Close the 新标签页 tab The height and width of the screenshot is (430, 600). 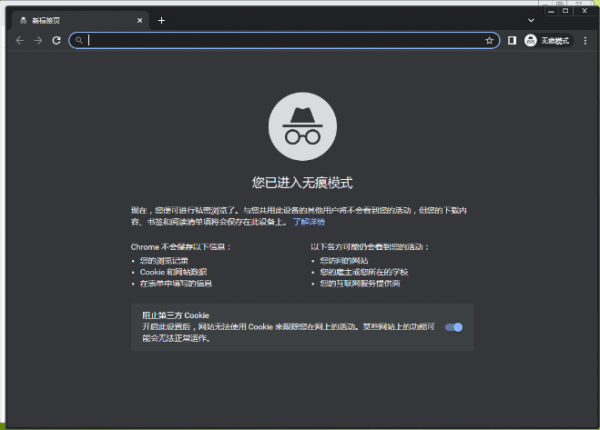[x=140, y=21]
